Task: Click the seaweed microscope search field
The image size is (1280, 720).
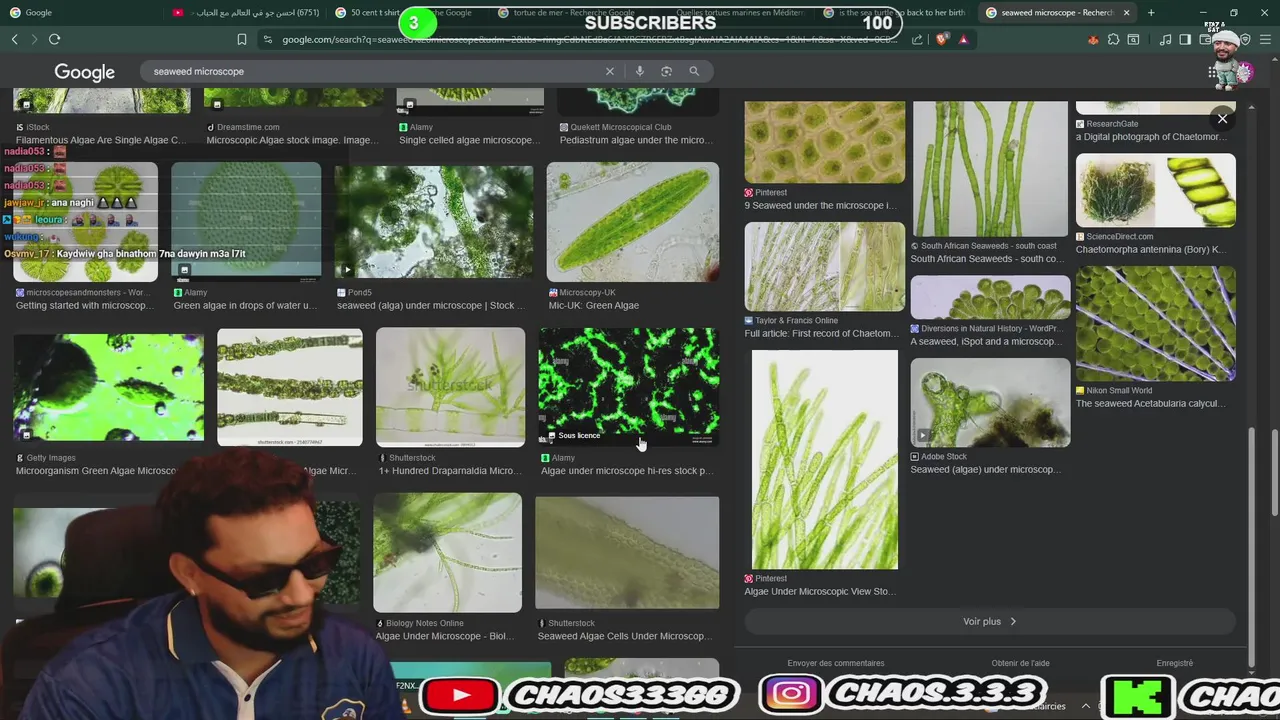Action: click(x=370, y=71)
